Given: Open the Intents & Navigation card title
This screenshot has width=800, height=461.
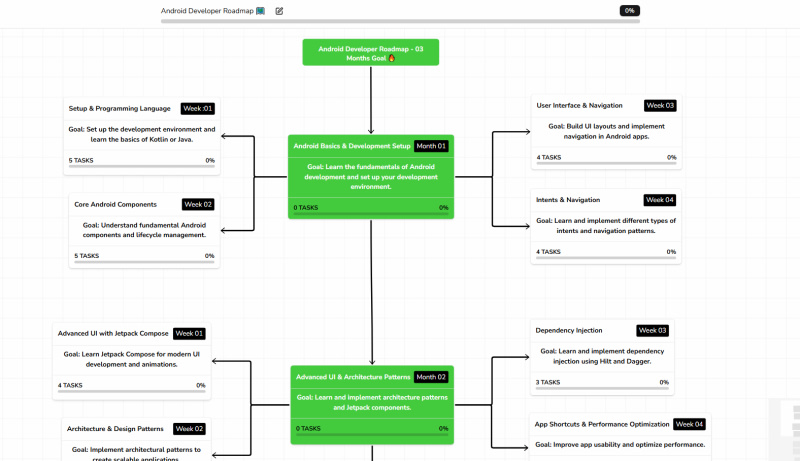Looking at the screenshot, I should tap(568, 200).
